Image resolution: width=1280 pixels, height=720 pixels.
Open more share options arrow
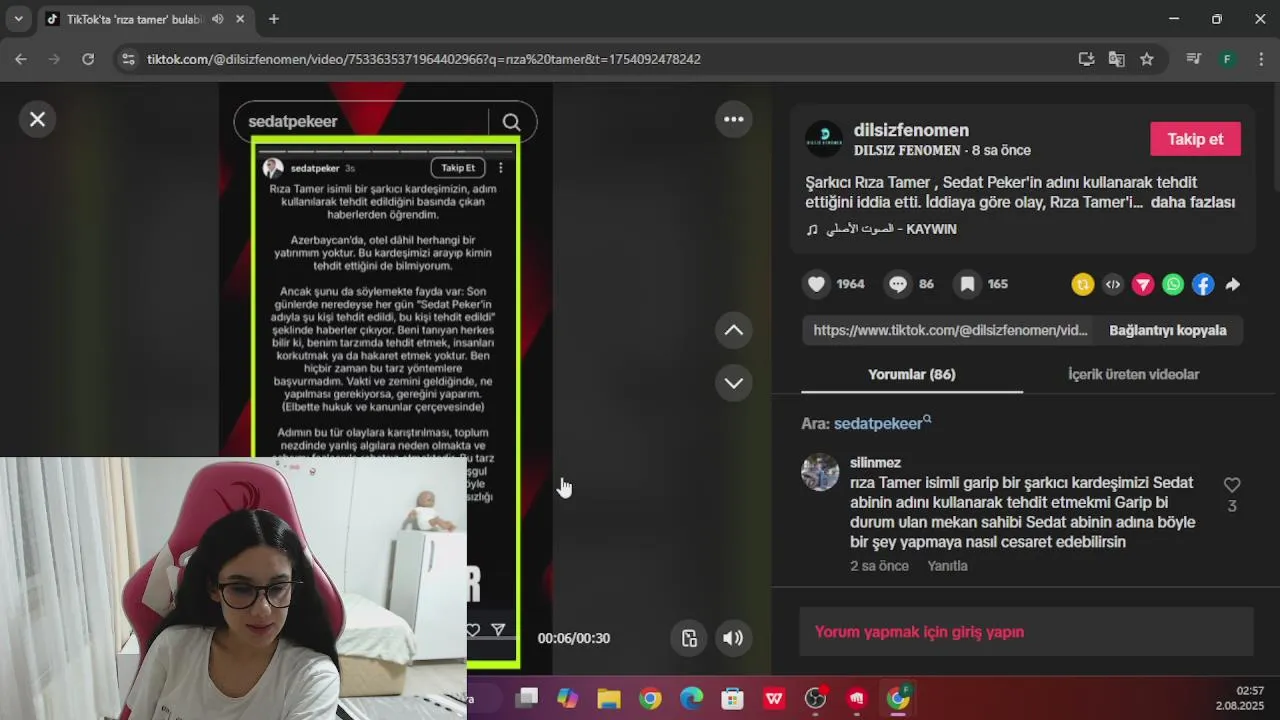tap(1233, 285)
